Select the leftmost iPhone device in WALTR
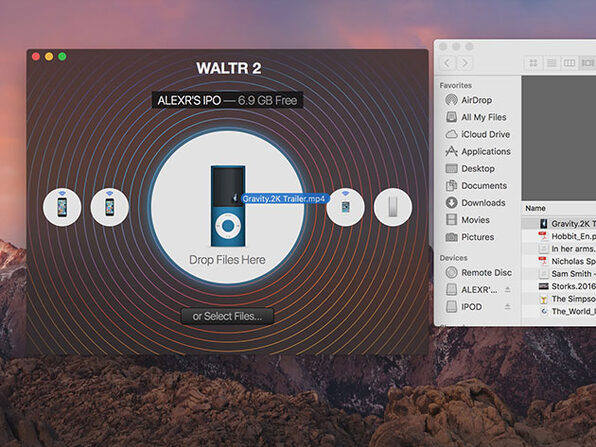The height and width of the screenshot is (447, 596). point(62,207)
